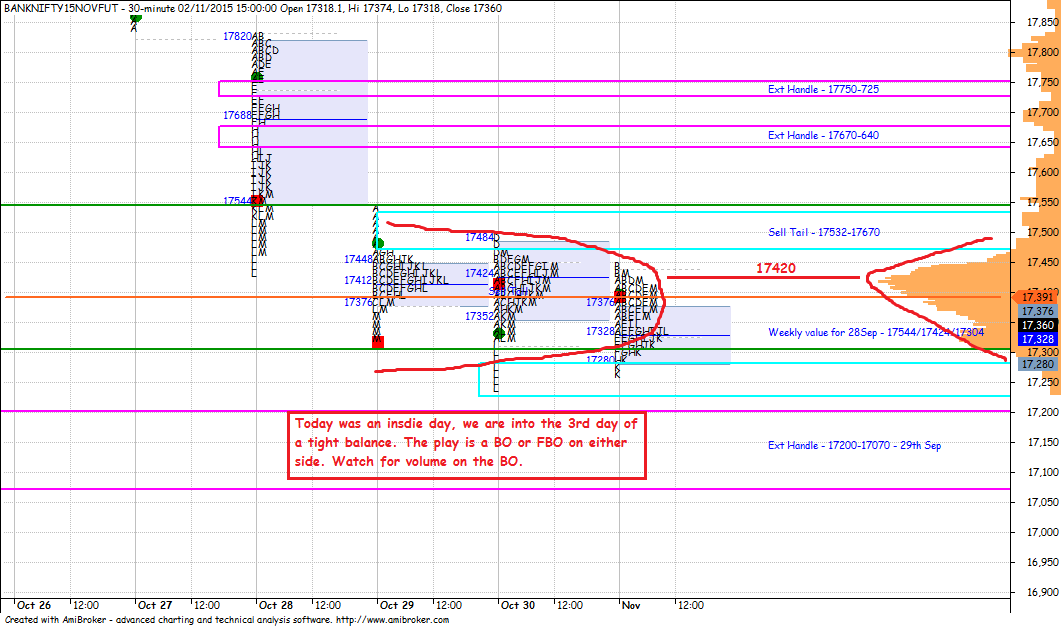
Task: Click the blue 17484 profile label
Action: click(479, 237)
